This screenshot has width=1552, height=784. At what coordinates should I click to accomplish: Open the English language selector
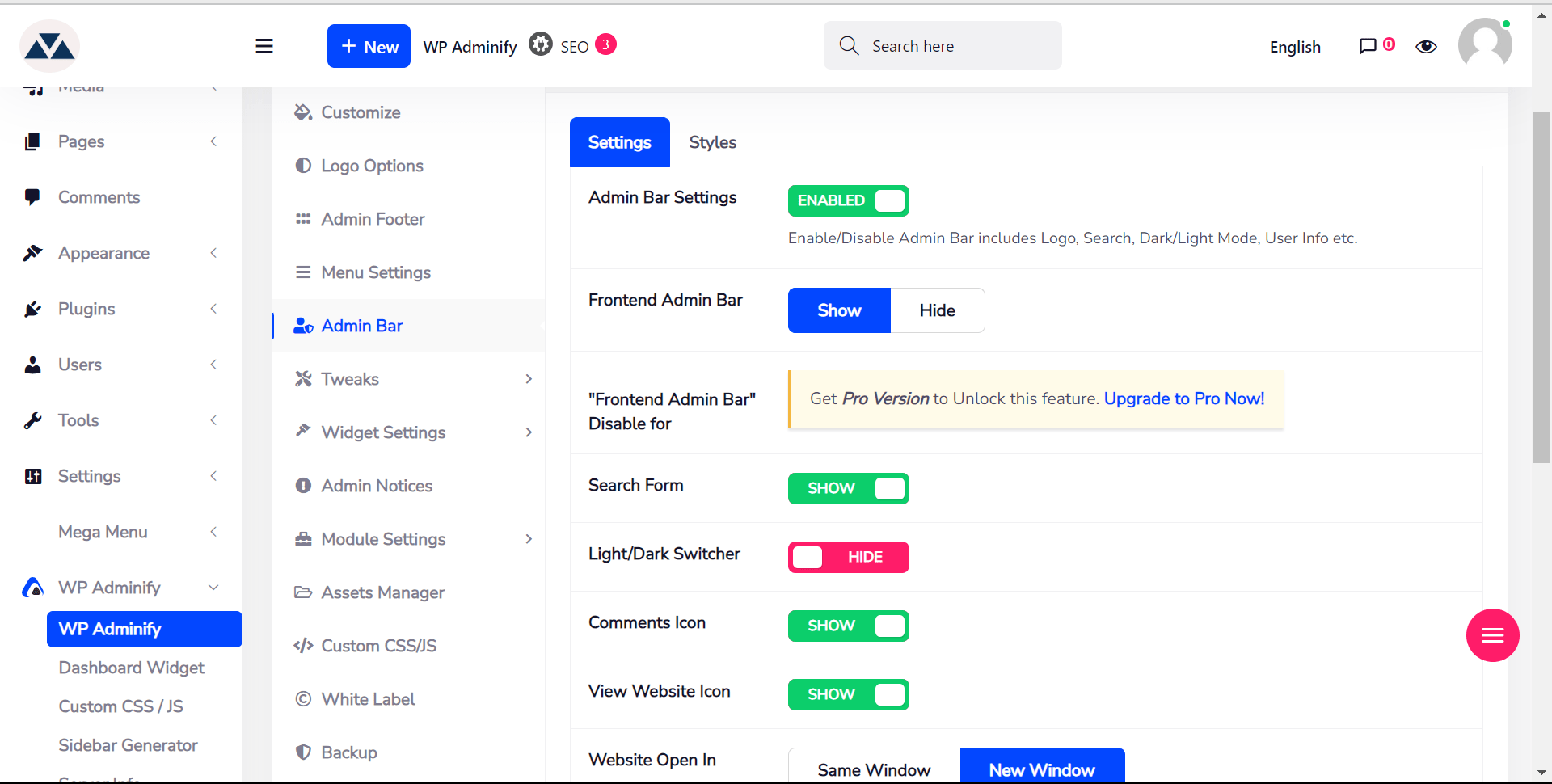(x=1295, y=47)
